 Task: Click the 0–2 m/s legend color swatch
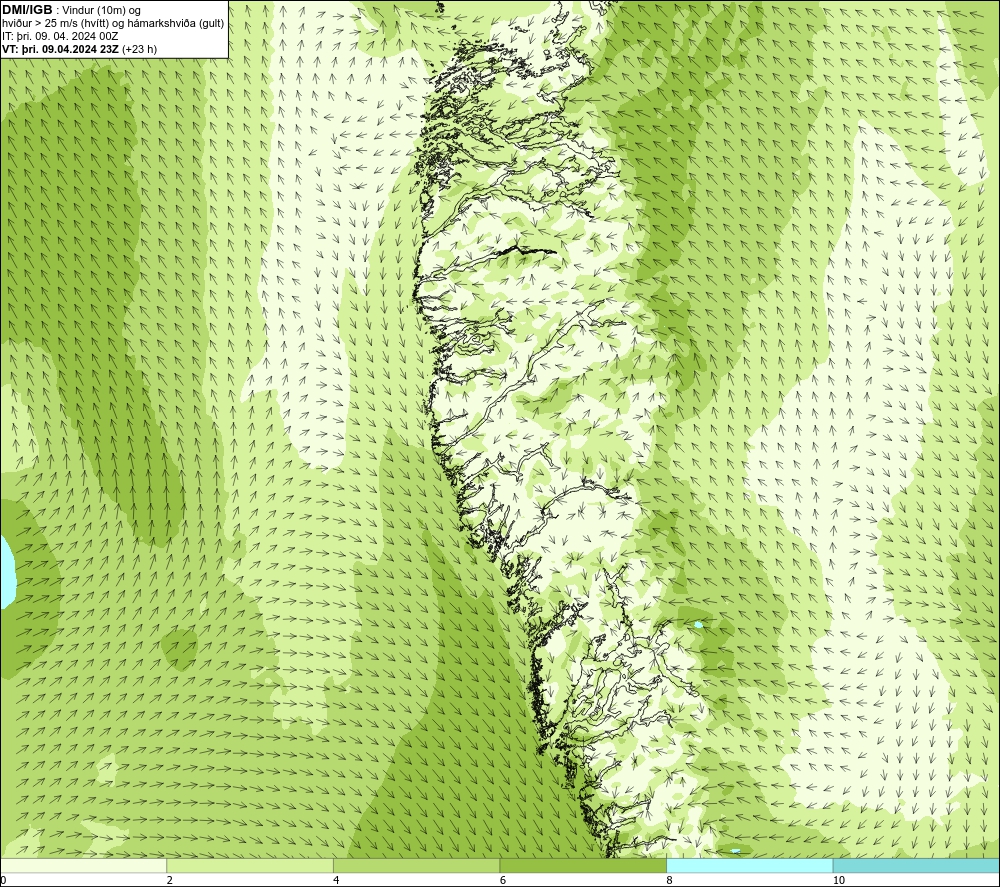84,865
